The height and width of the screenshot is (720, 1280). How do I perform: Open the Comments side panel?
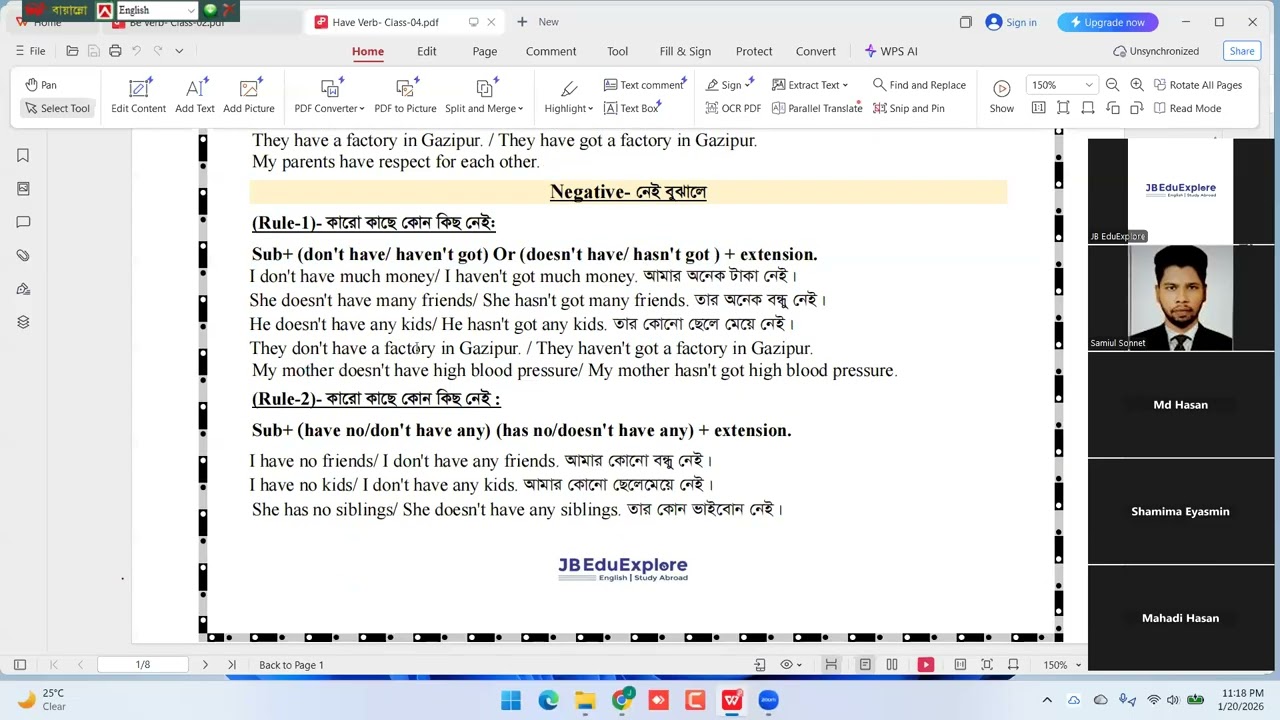[x=23, y=222]
